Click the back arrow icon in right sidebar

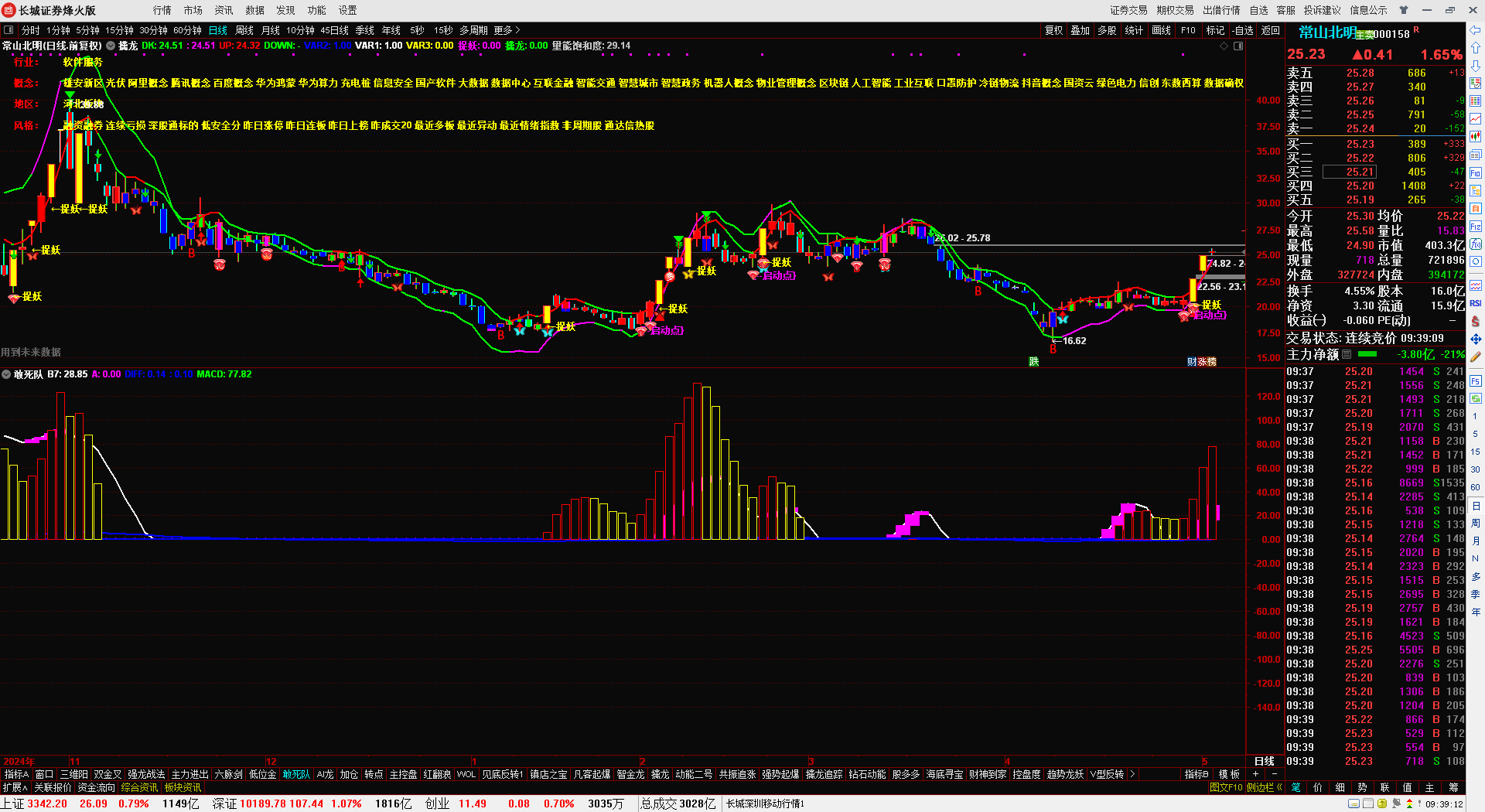click(x=1476, y=30)
